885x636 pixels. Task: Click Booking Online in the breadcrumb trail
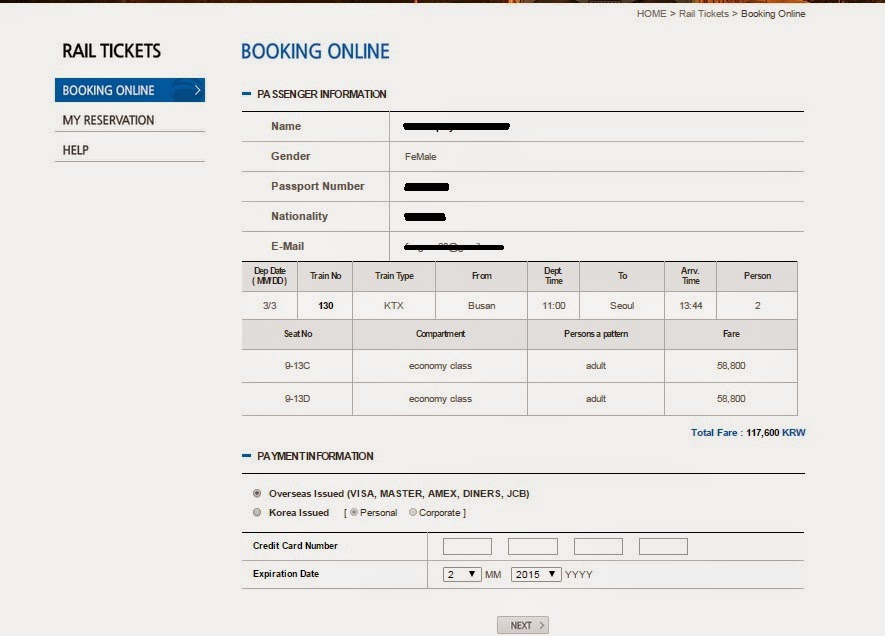[772, 14]
